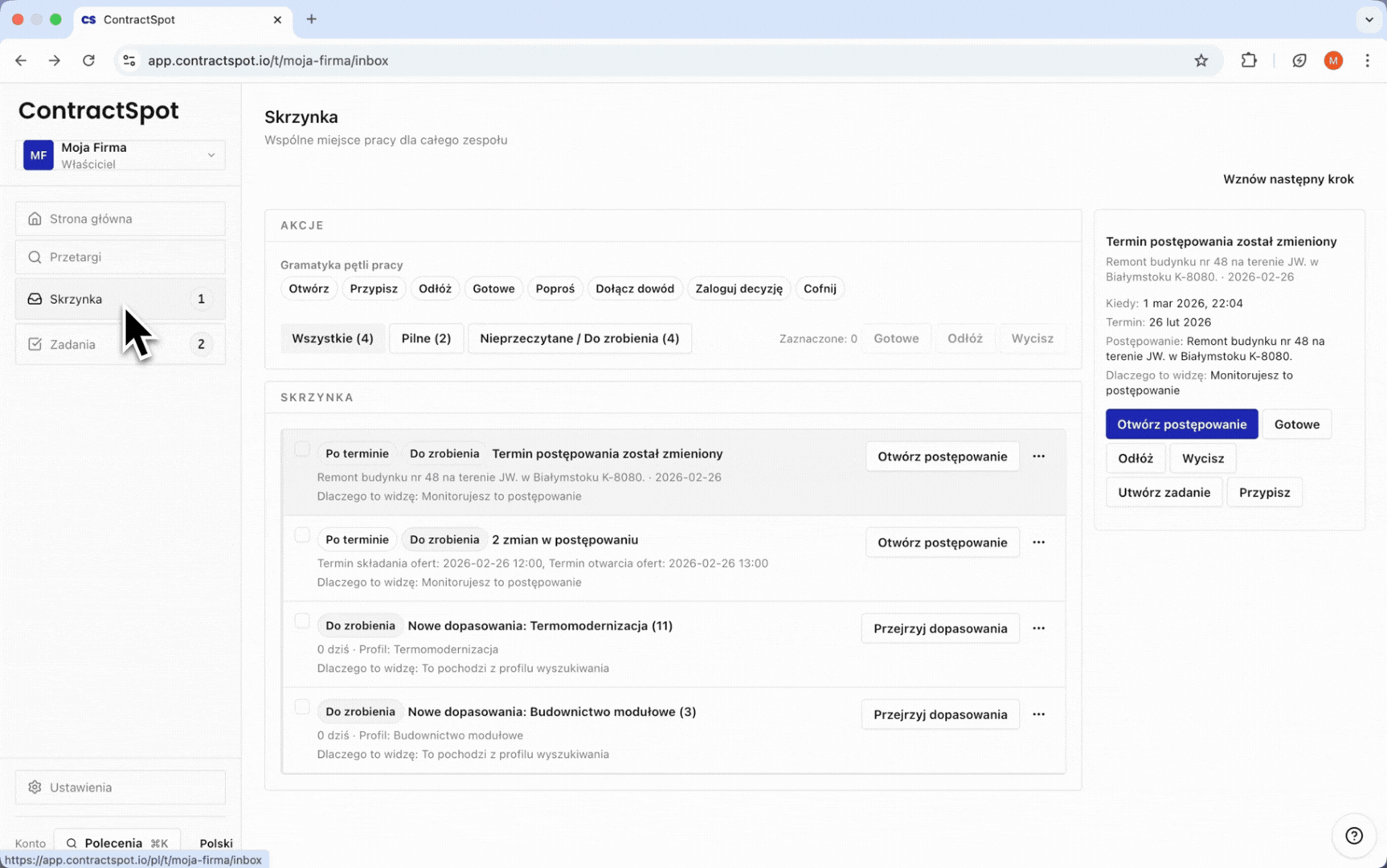This screenshot has width=1387, height=868.
Task: Click Dołącz dowód chip
Action: point(635,289)
